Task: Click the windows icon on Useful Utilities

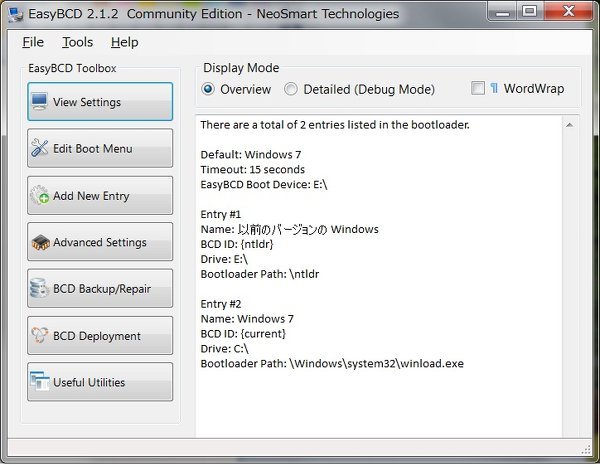Action: [x=40, y=381]
